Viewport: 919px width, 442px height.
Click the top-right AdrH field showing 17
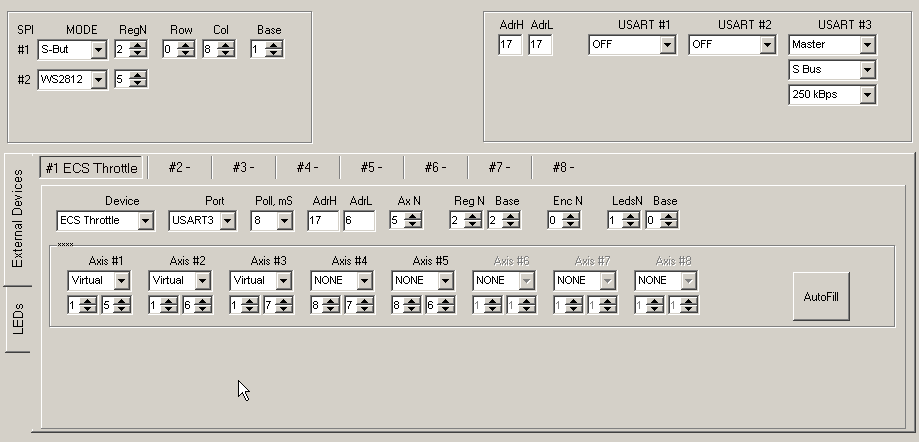point(510,45)
